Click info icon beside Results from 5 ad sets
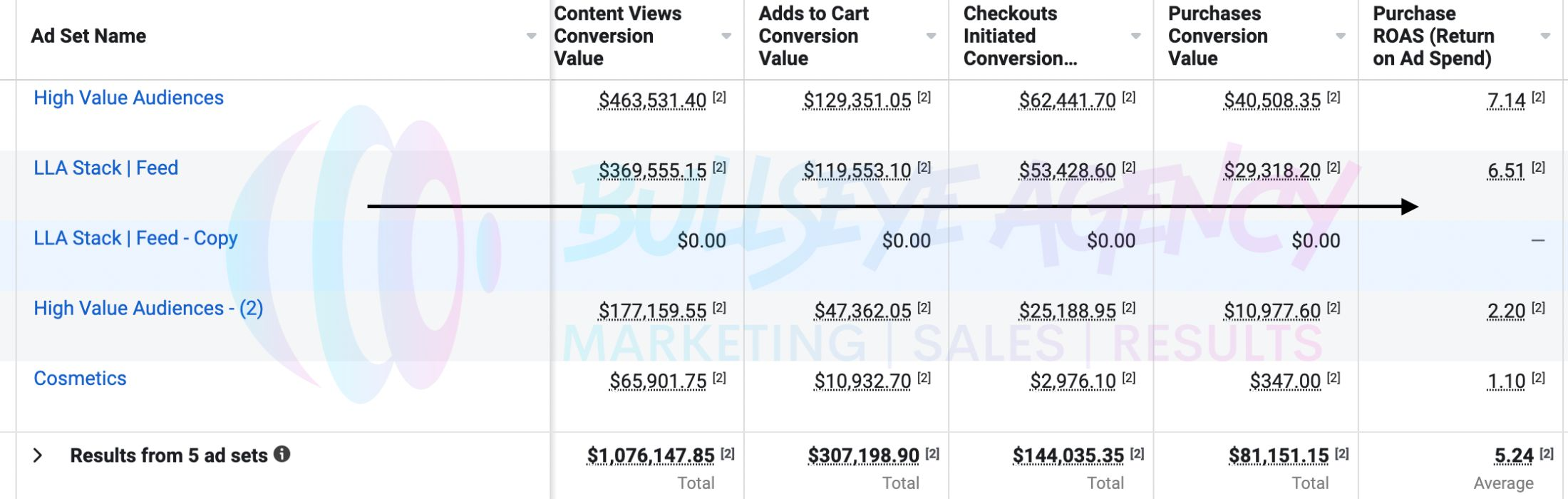This screenshot has height=499, width=1568. [282, 454]
